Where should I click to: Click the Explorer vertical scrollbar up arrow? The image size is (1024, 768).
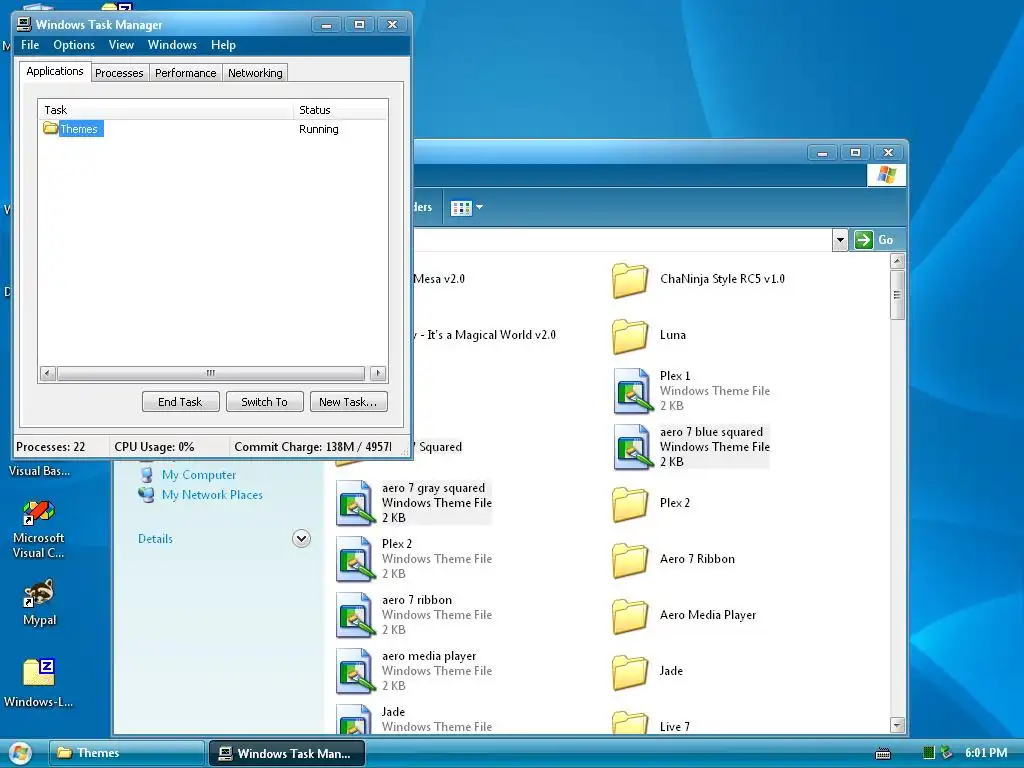(x=897, y=261)
